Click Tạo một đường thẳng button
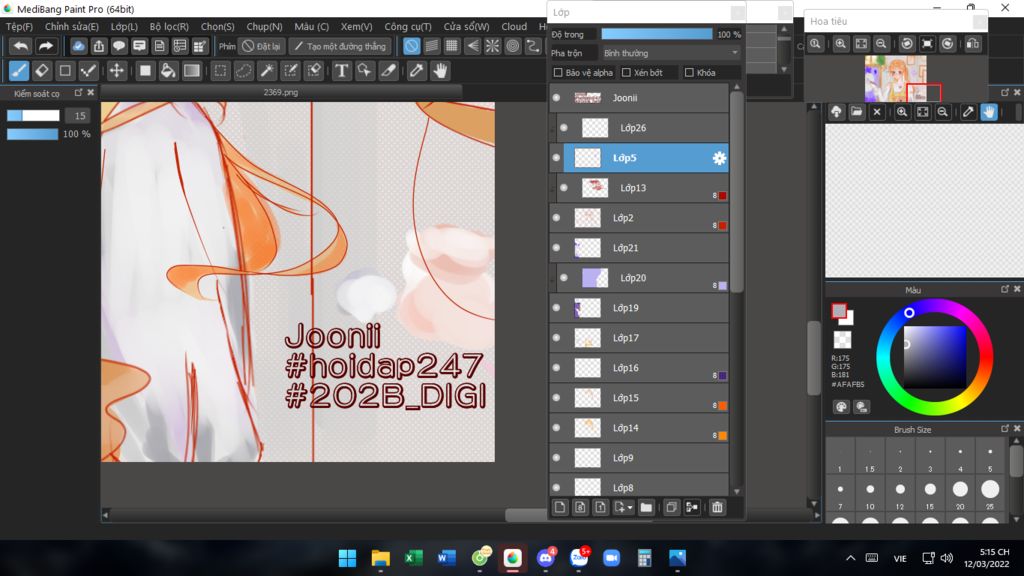The image size is (1024, 576). (340, 46)
